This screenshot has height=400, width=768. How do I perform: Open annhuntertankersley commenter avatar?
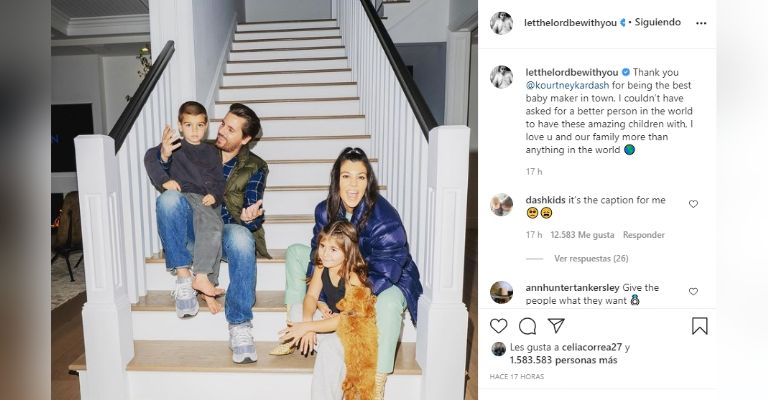click(501, 292)
